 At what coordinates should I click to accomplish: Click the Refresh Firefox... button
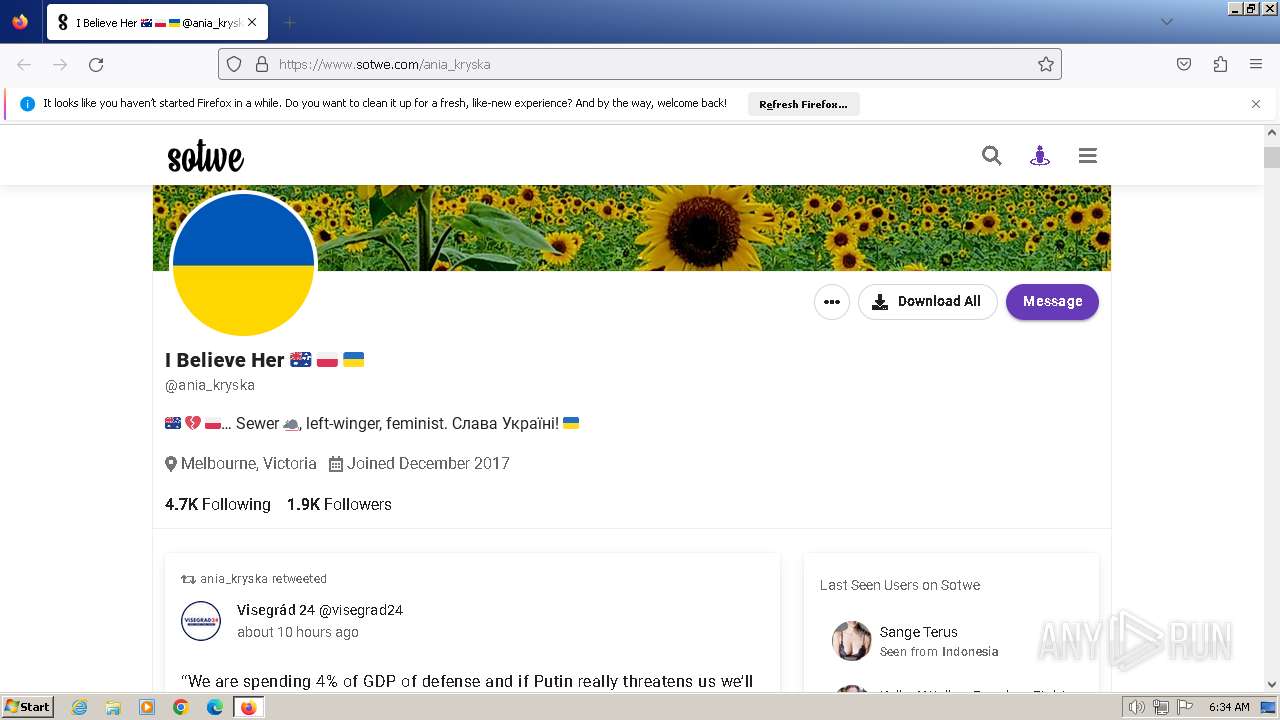click(x=803, y=104)
